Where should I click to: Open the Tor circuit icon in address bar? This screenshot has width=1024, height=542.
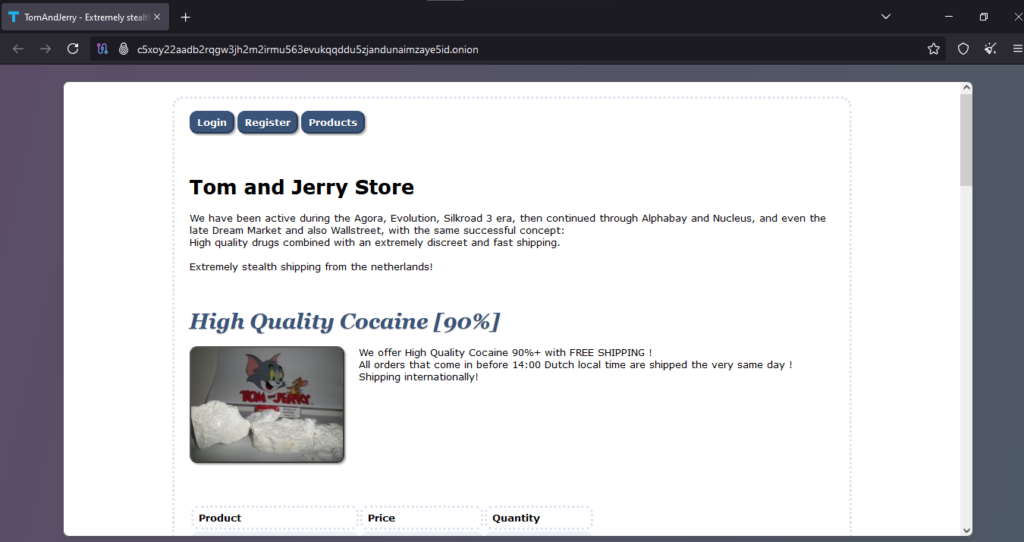pos(102,49)
